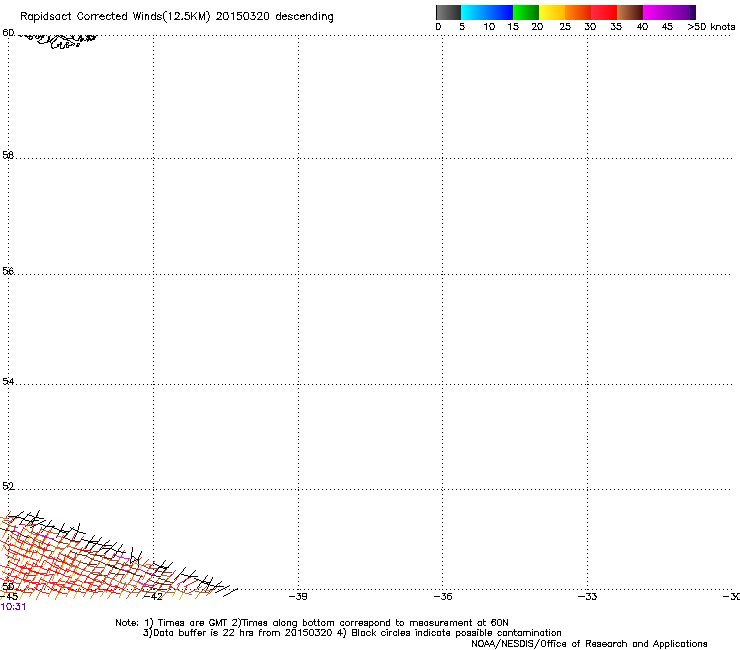Click the longitude label -39
Screen dimensions: 740x650
[x=298, y=597]
